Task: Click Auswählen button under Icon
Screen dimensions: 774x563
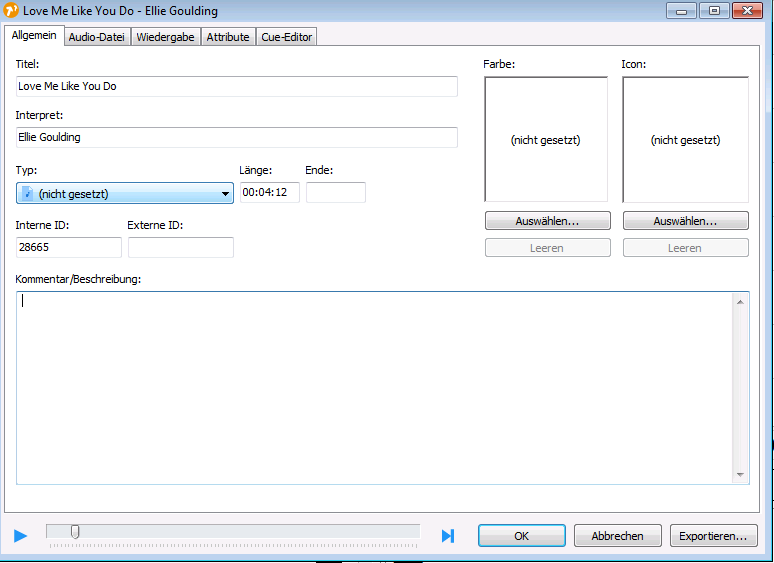Action: tap(685, 221)
